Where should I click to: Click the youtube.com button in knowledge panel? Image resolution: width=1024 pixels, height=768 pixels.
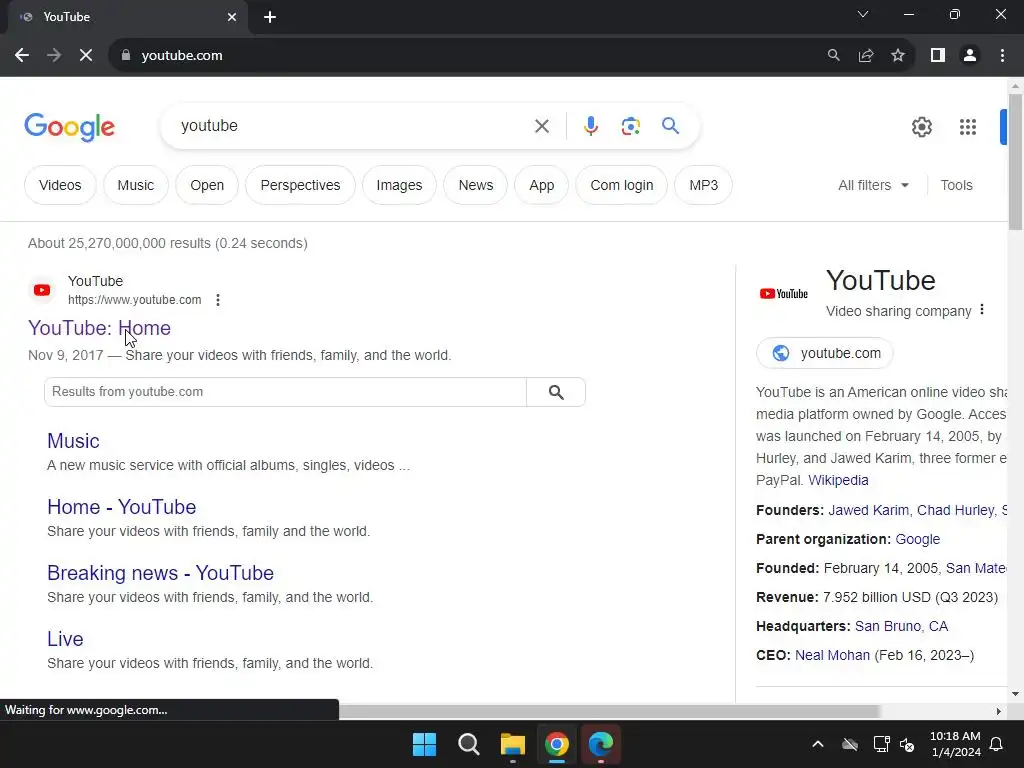tap(825, 353)
